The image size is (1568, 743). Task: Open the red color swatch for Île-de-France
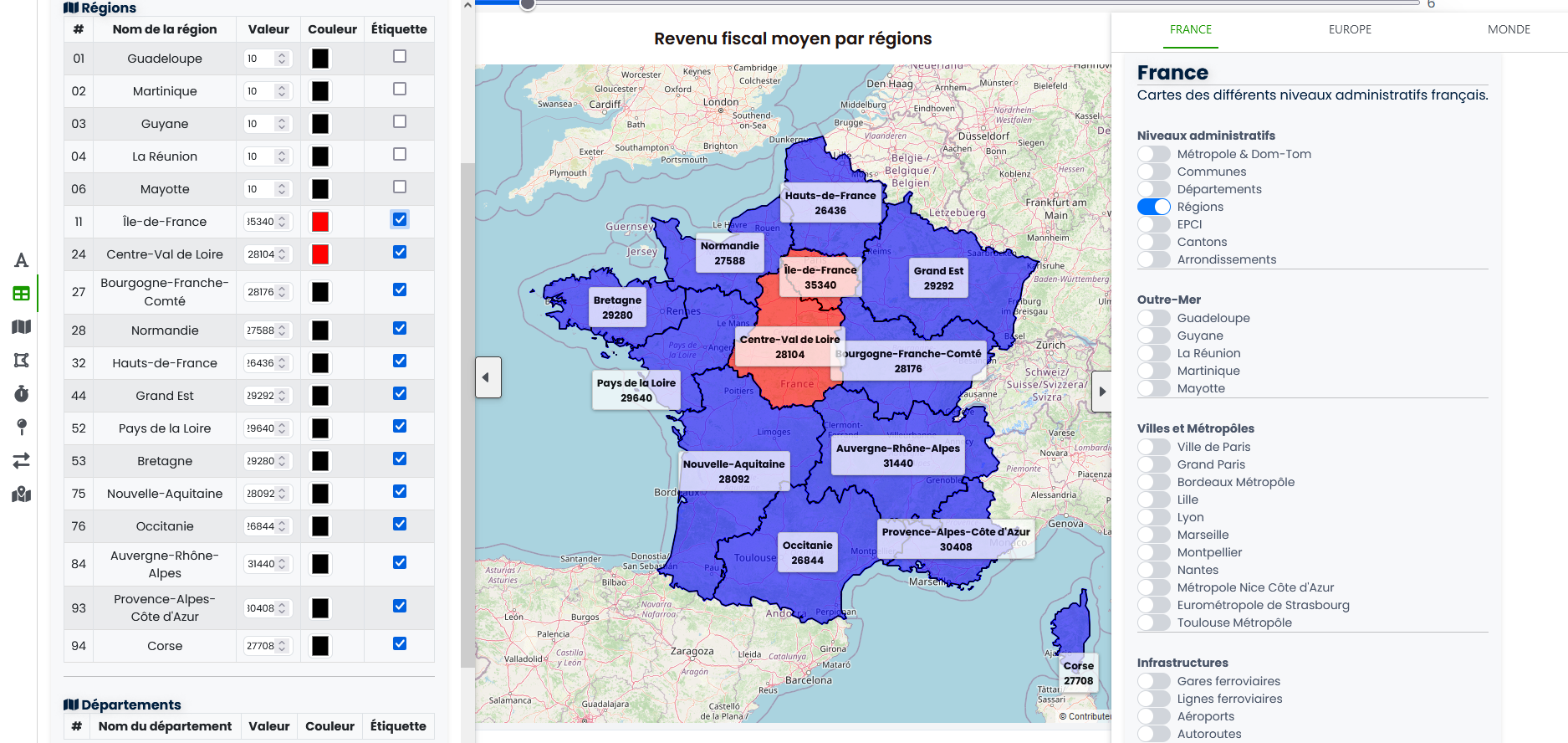320,222
